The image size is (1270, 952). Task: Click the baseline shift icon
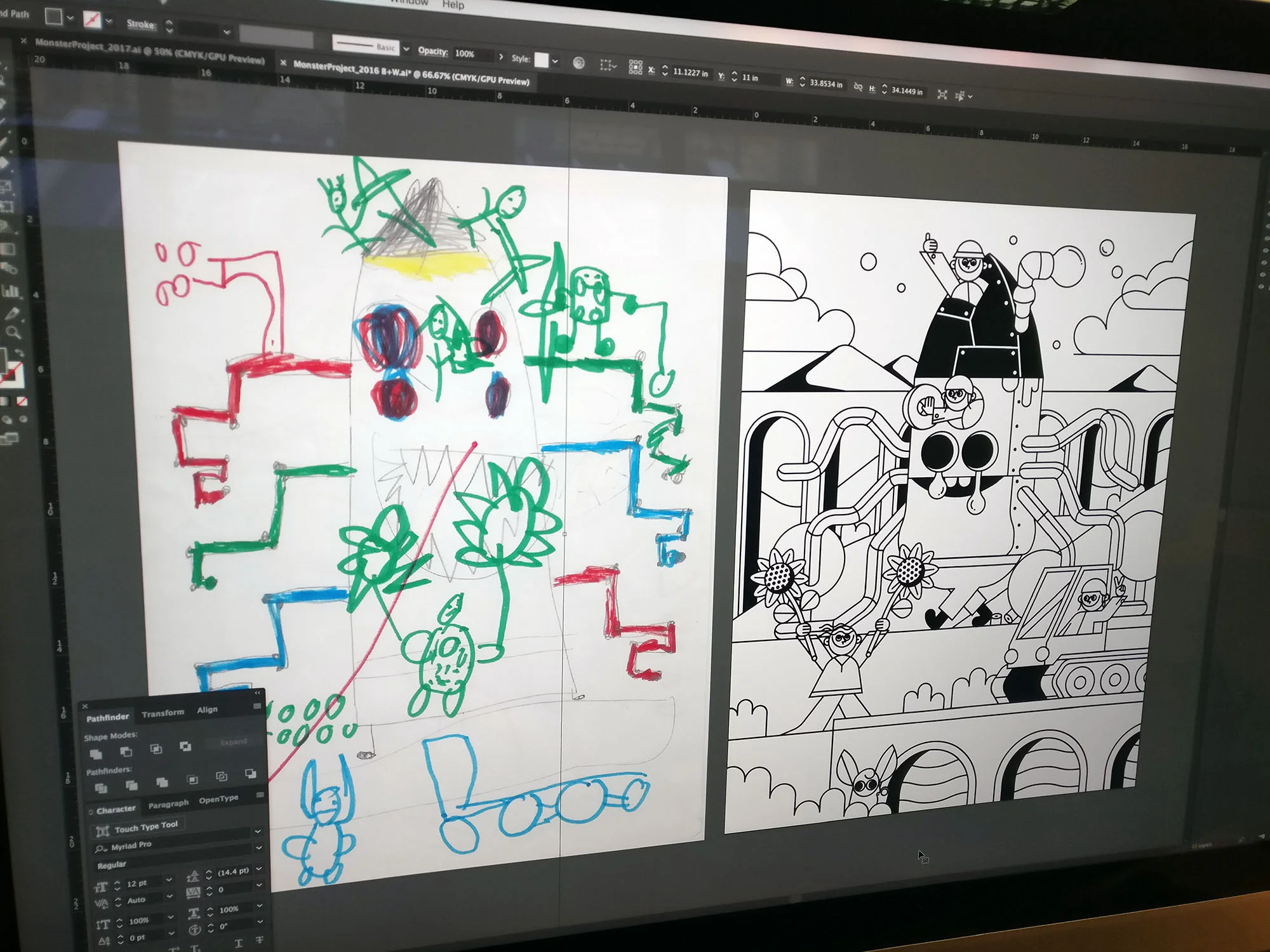[x=103, y=941]
